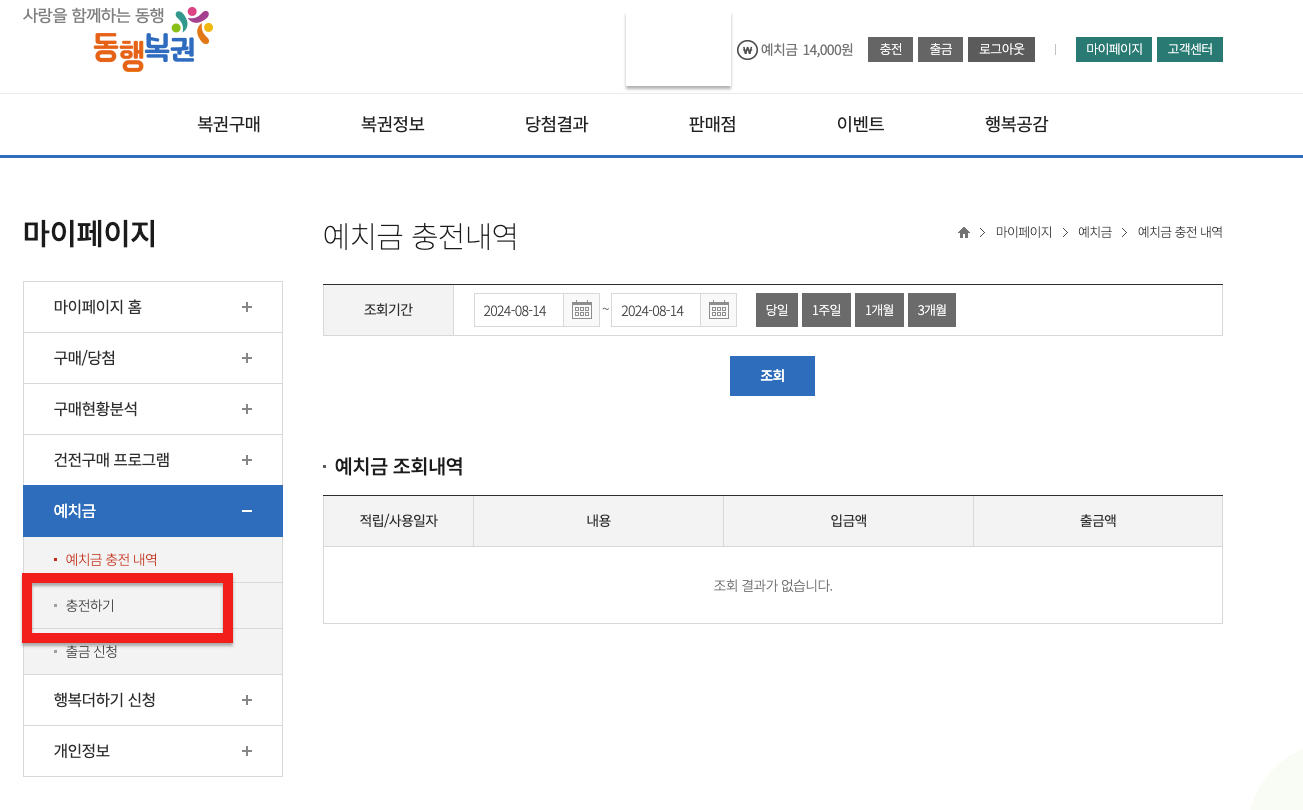
Task: Open the 복권구매 menu
Action: (229, 125)
